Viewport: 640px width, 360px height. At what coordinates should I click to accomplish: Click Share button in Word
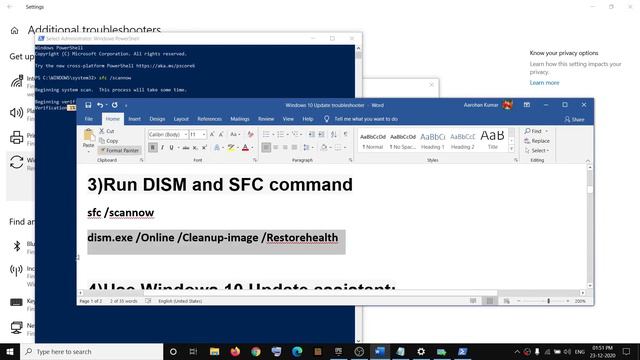click(574, 119)
